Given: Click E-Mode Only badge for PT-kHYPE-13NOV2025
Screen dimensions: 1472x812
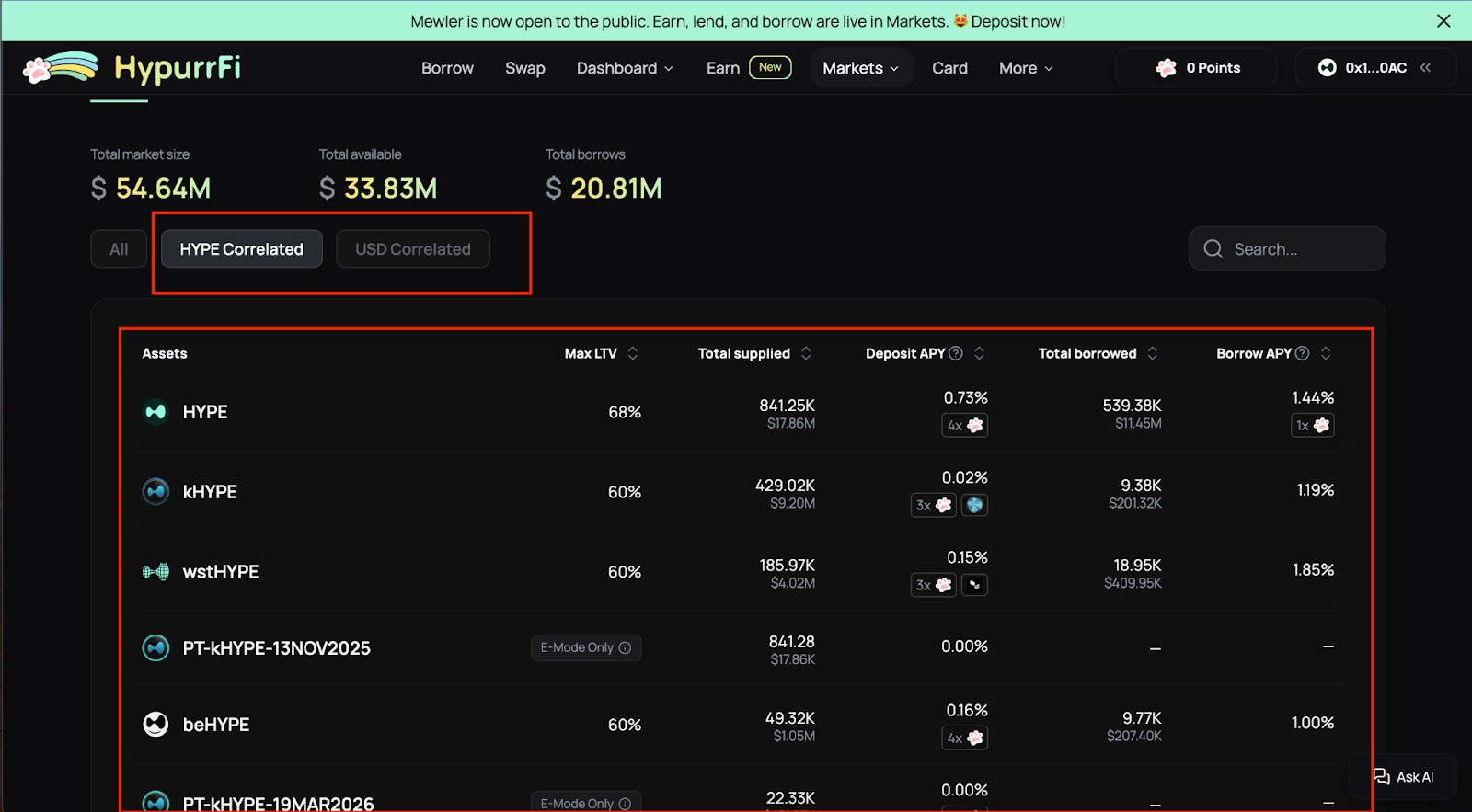Looking at the screenshot, I should tap(586, 647).
